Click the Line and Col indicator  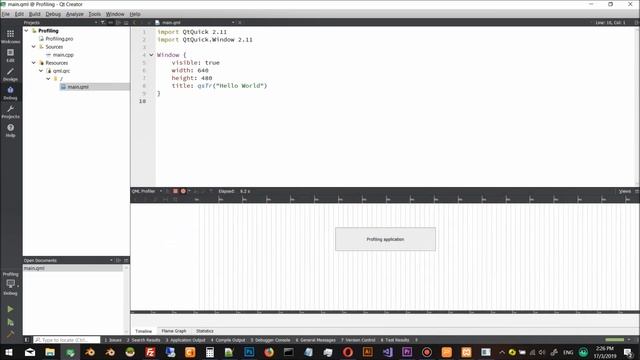[610, 22]
